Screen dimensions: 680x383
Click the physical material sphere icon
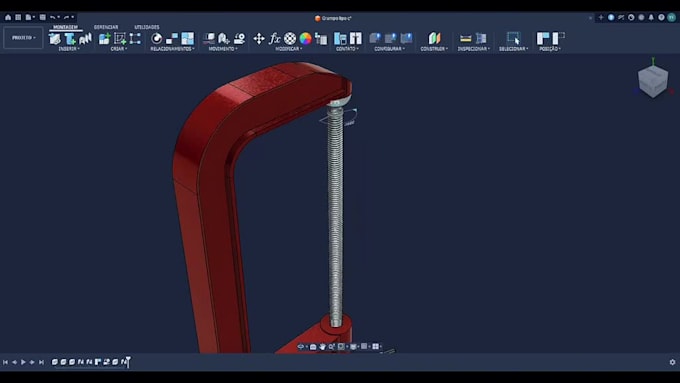pos(290,39)
